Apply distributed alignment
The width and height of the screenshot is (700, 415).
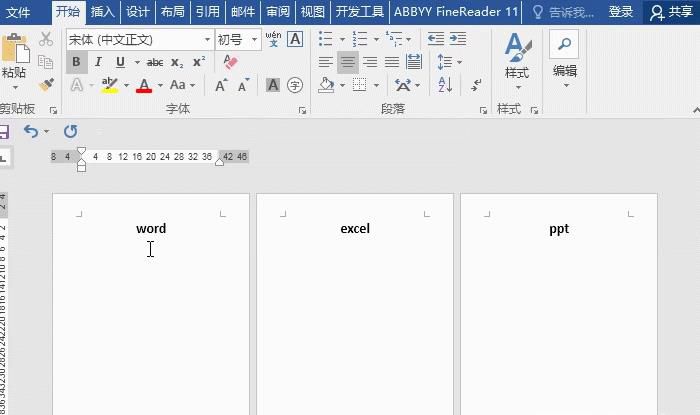tap(414, 62)
